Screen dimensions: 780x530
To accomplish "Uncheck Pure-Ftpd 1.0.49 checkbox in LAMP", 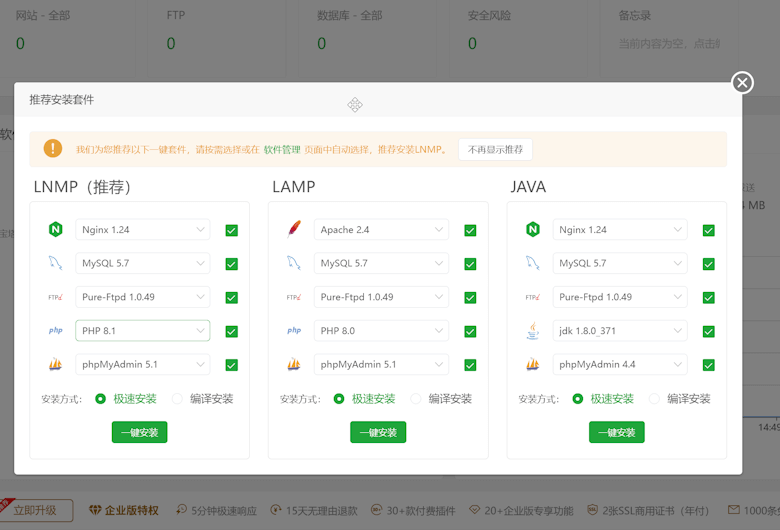I will coord(470,298).
